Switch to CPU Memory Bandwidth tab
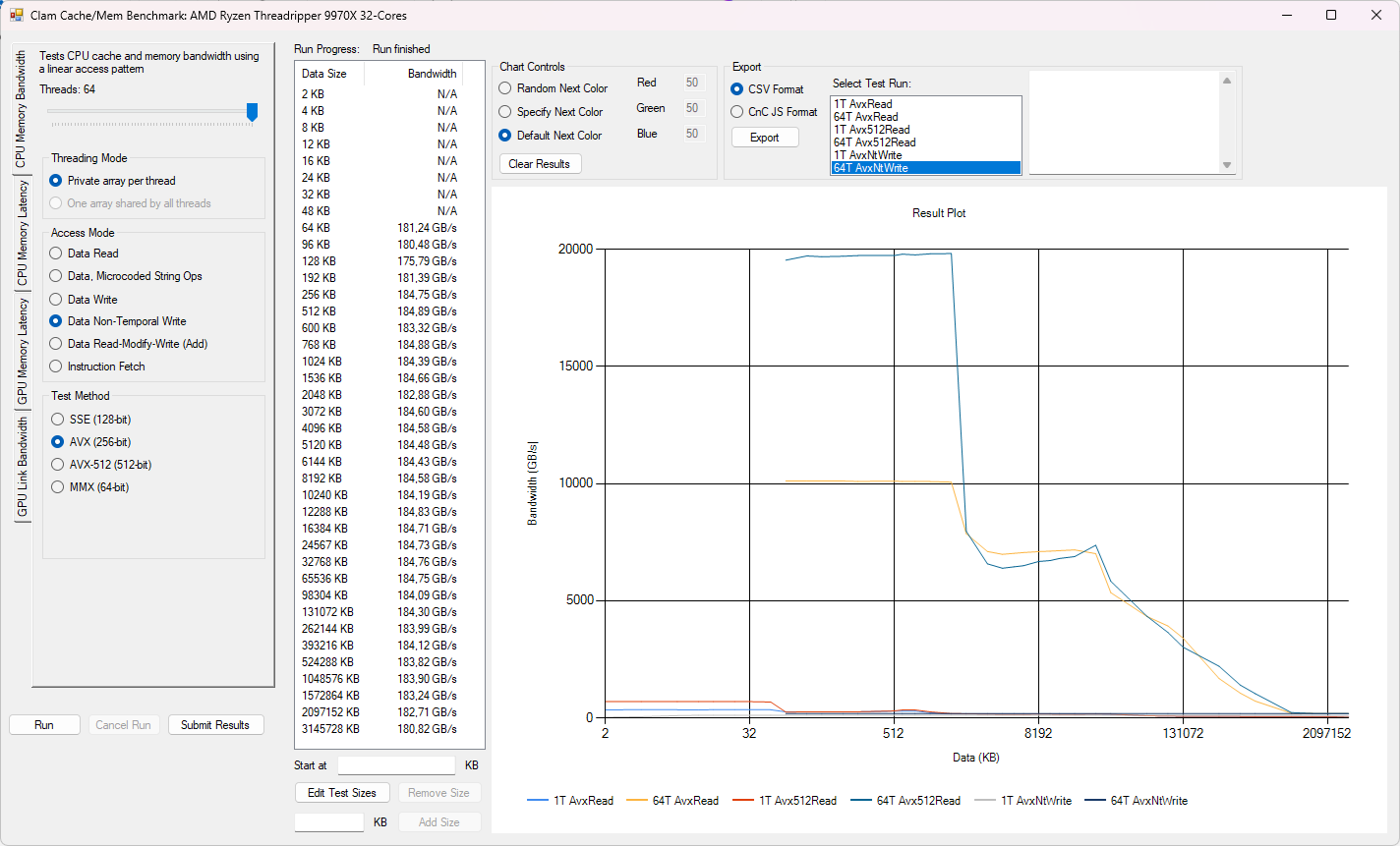Viewport: 1400px width, 846px height. click(21, 109)
